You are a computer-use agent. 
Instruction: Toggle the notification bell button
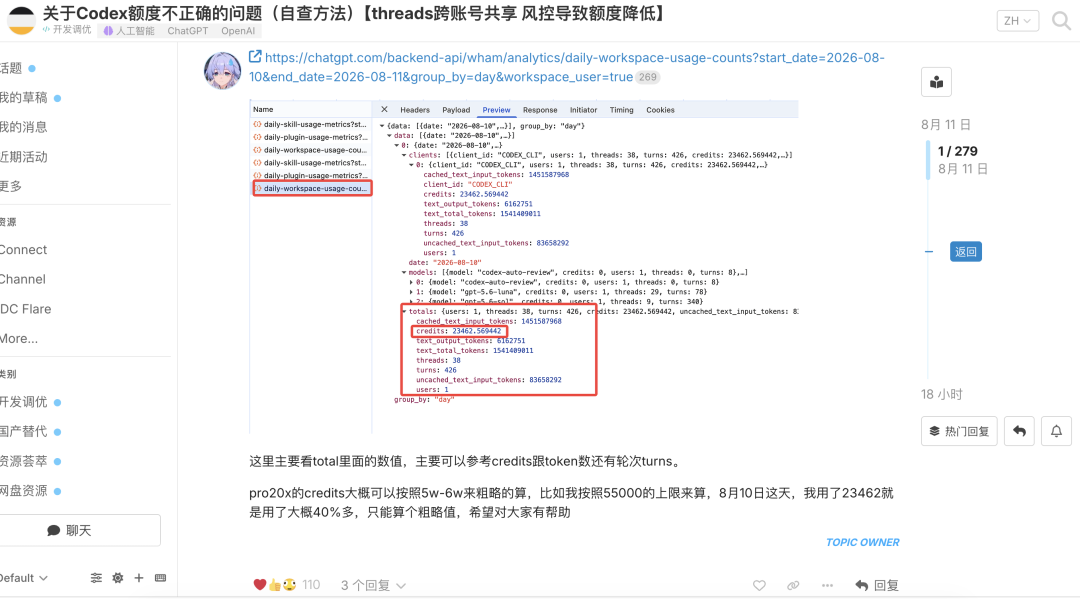tap(1056, 432)
